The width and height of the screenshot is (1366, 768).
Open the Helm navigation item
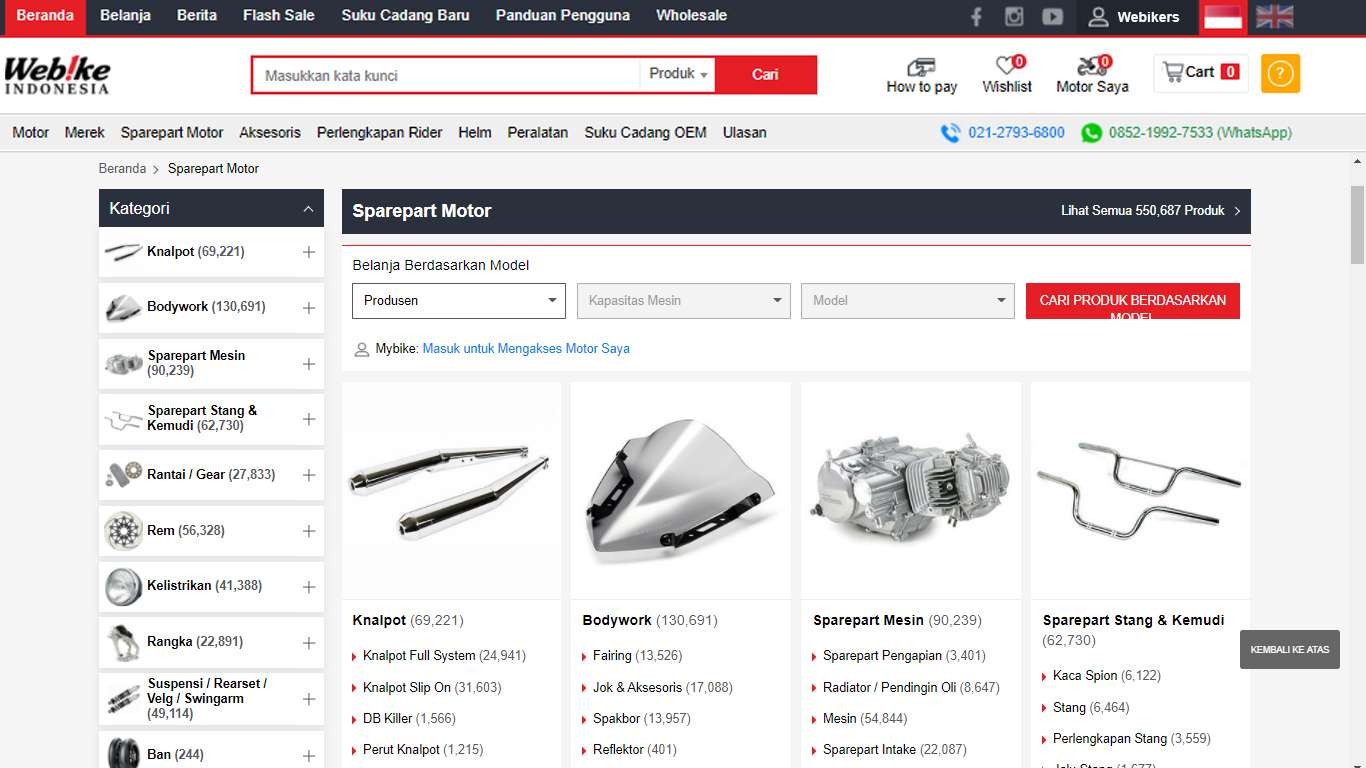coord(475,132)
